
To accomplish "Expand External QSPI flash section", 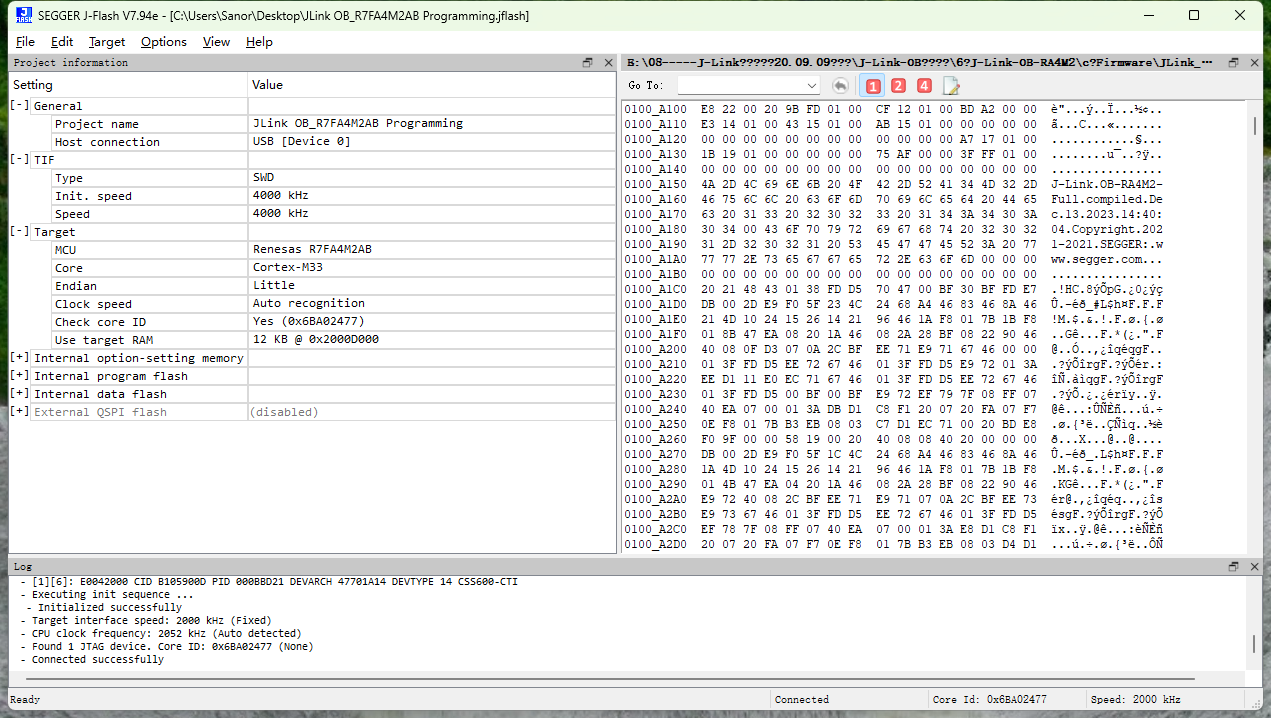I will click(x=19, y=412).
